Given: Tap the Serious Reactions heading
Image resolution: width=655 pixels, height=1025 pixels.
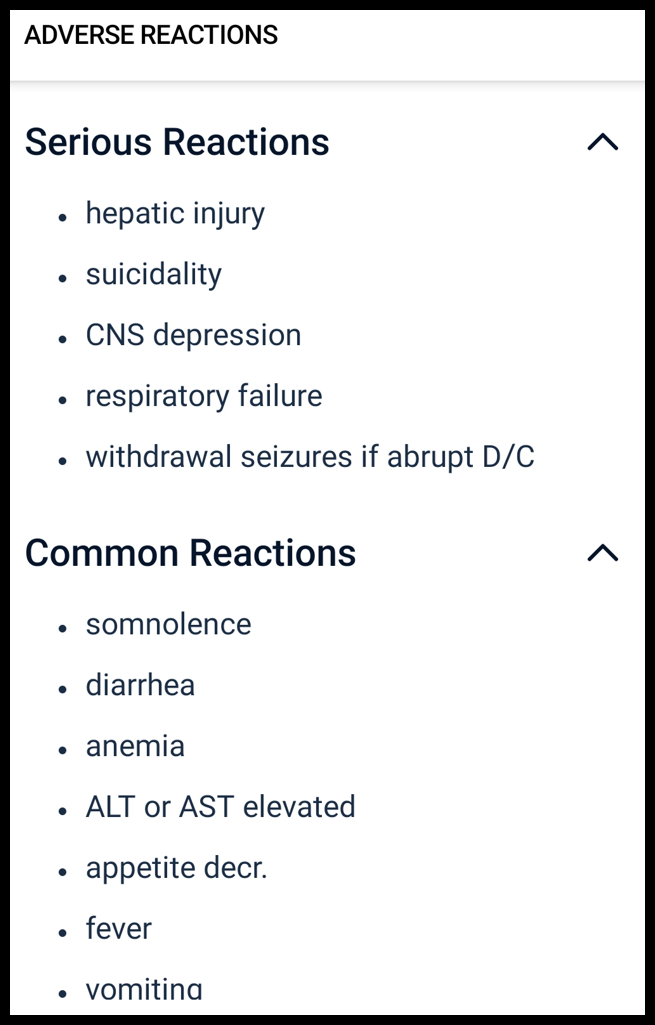Looking at the screenshot, I should coord(177,142).
